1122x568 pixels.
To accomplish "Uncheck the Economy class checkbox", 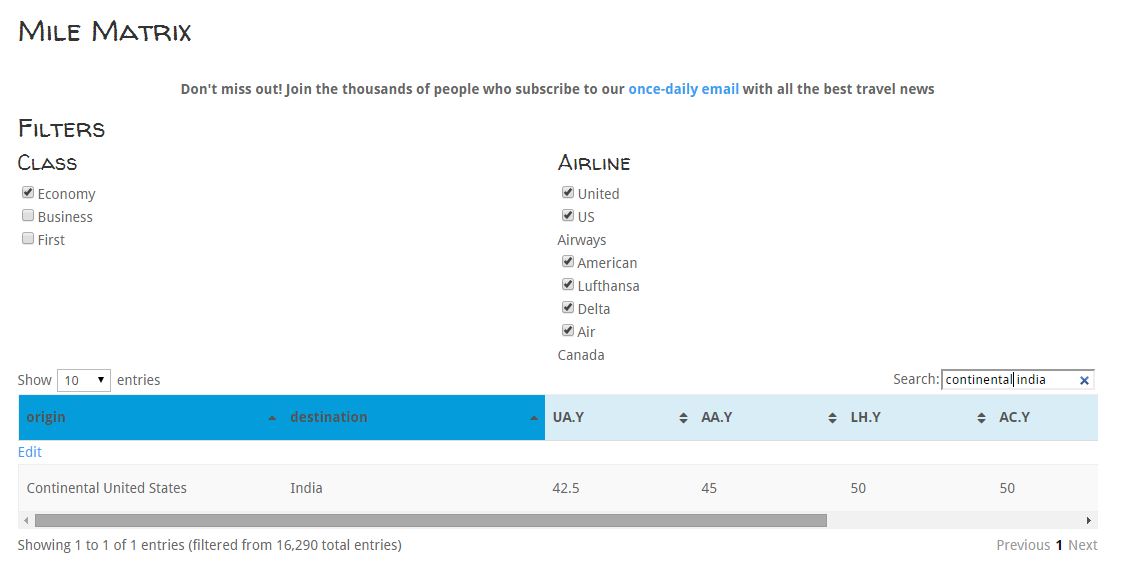I will pyautogui.click(x=28, y=193).
